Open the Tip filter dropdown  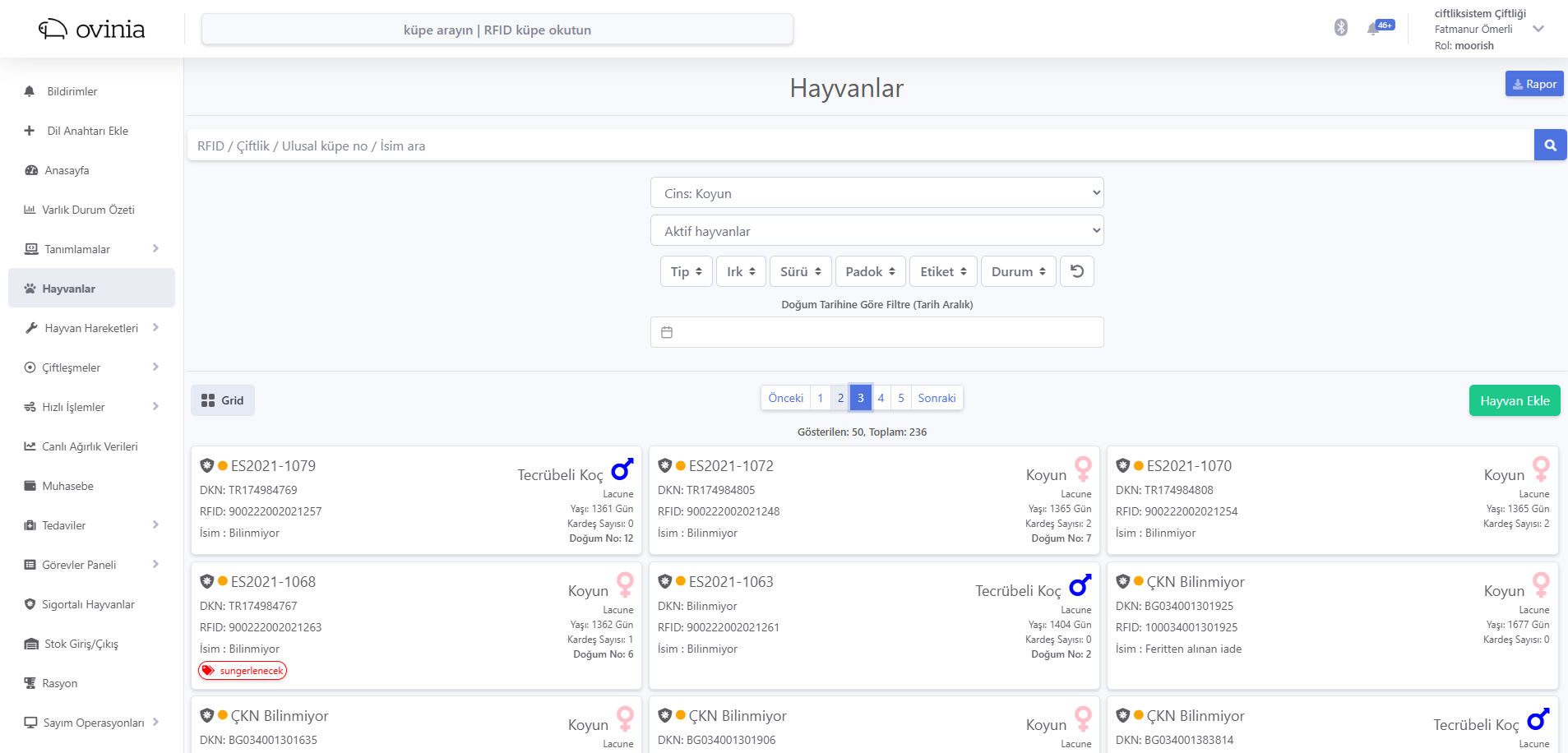tap(687, 271)
